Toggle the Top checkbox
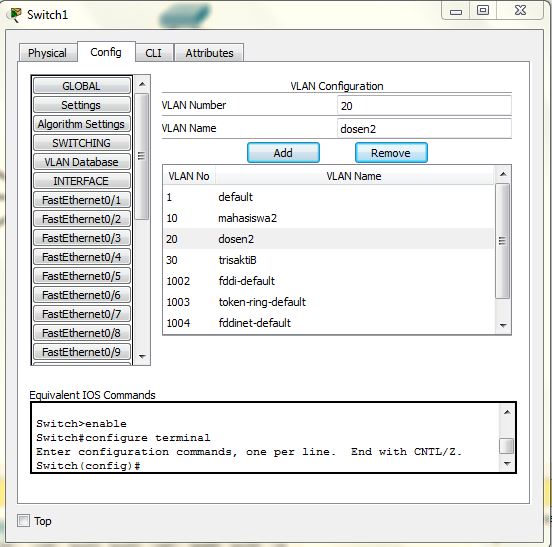Image resolution: width=552 pixels, height=547 pixels. pos(24,520)
